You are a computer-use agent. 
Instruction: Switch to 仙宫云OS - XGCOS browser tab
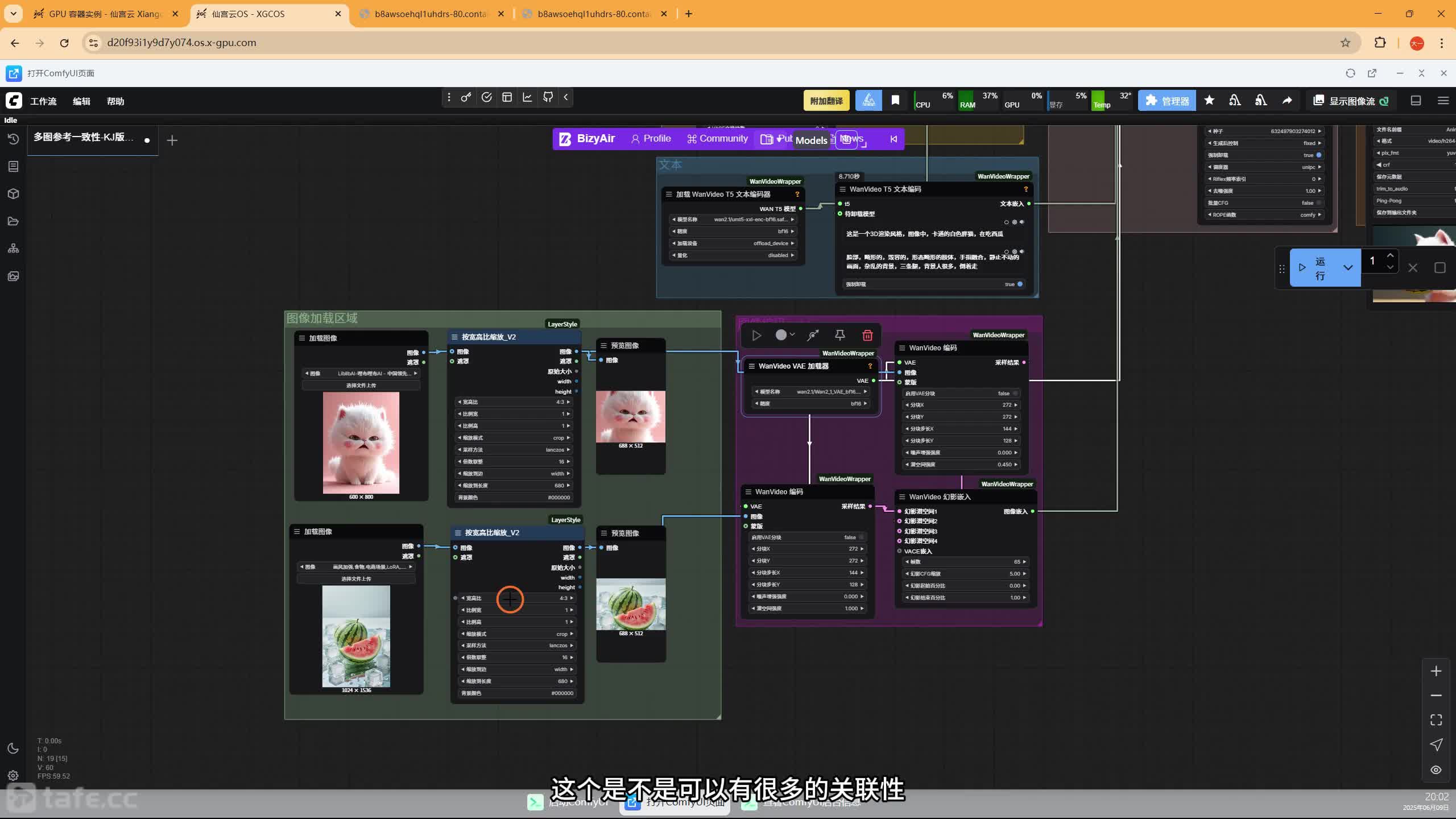269,14
